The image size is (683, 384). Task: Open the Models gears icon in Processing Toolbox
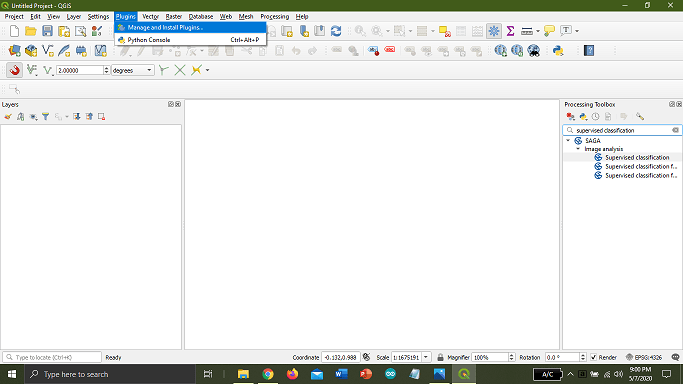(571, 117)
